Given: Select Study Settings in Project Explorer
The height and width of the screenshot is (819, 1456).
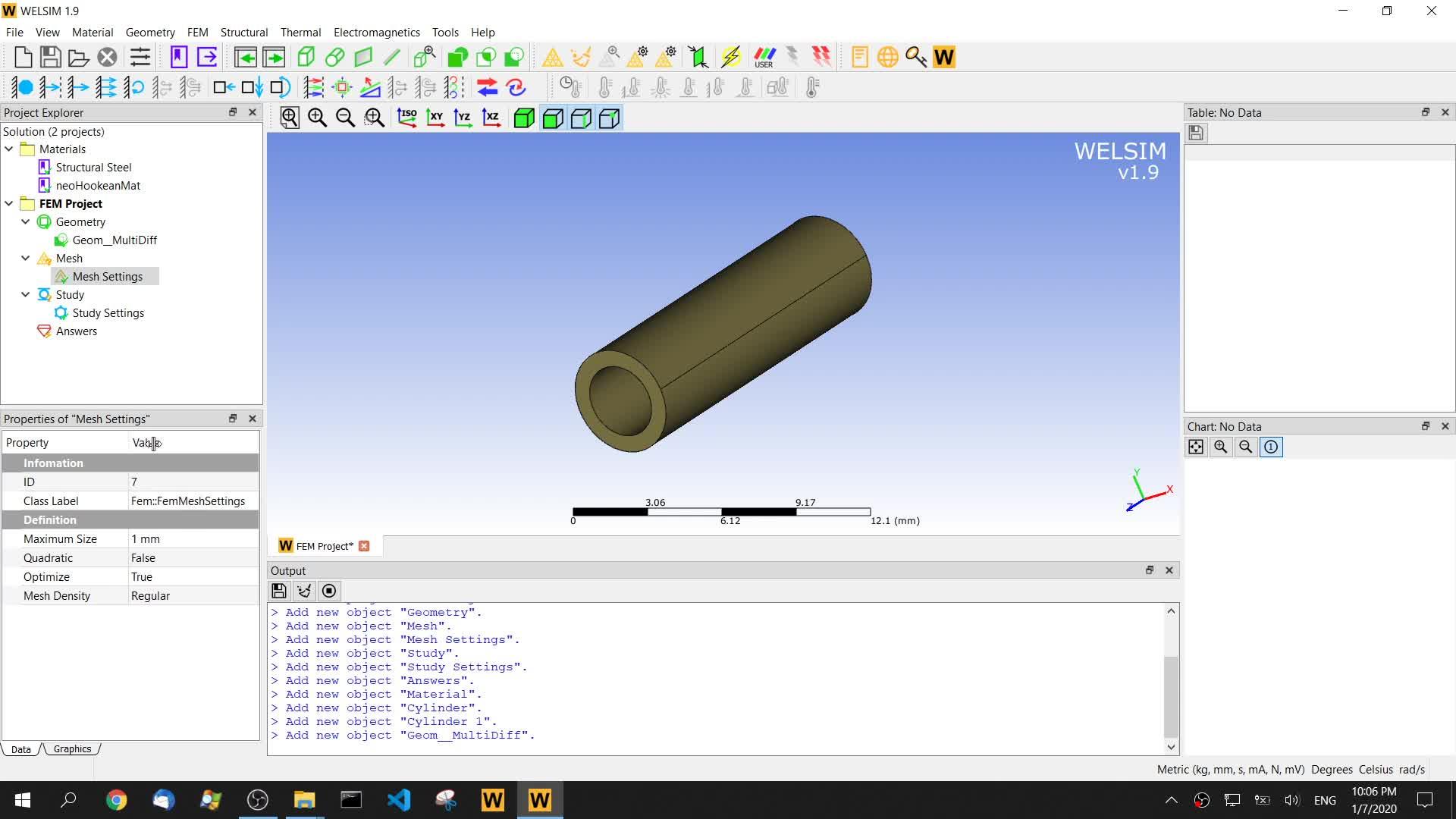Looking at the screenshot, I should pos(108,313).
